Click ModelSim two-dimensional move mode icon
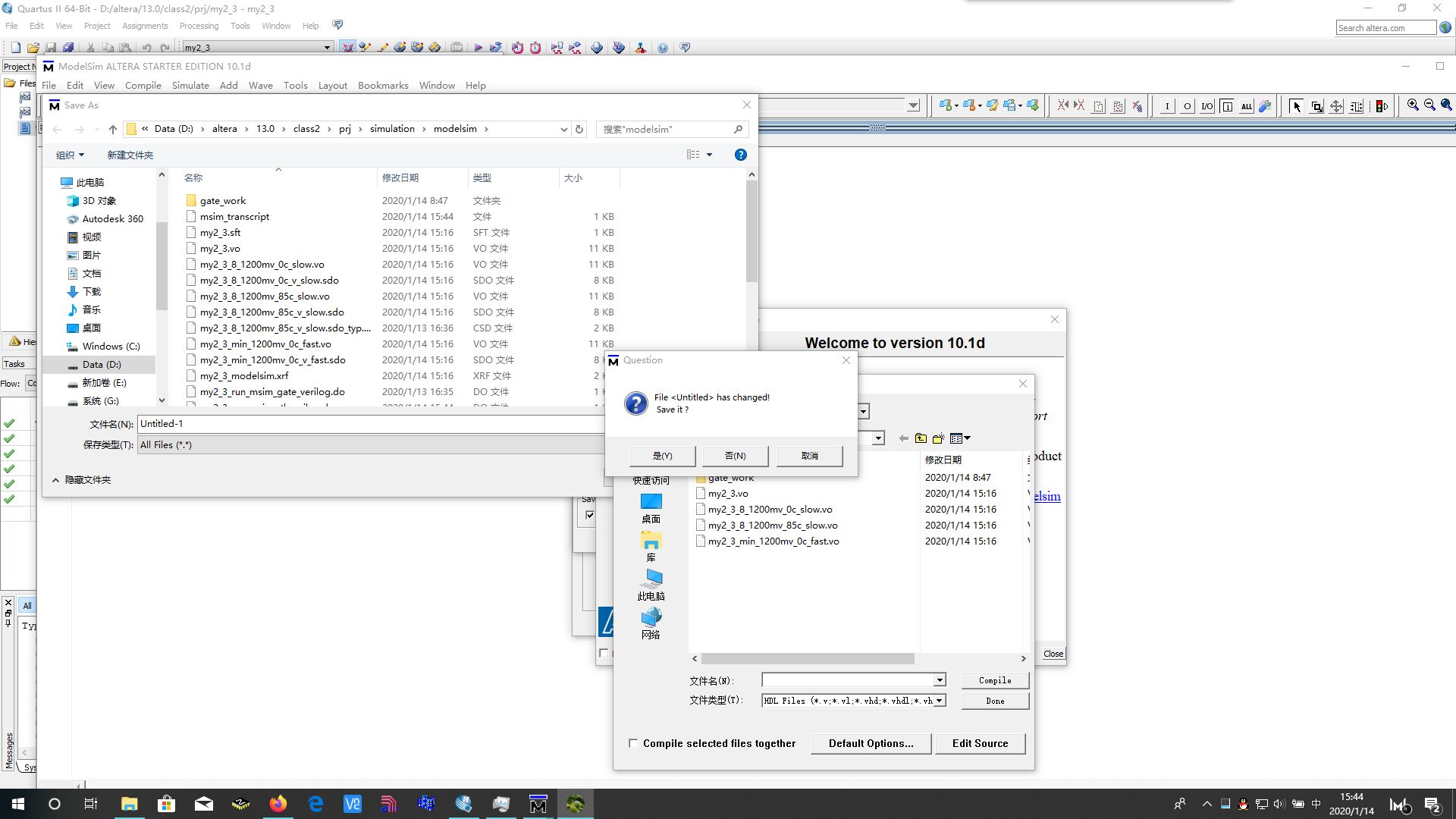This screenshot has height=819, width=1456. (x=1336, y=106)
